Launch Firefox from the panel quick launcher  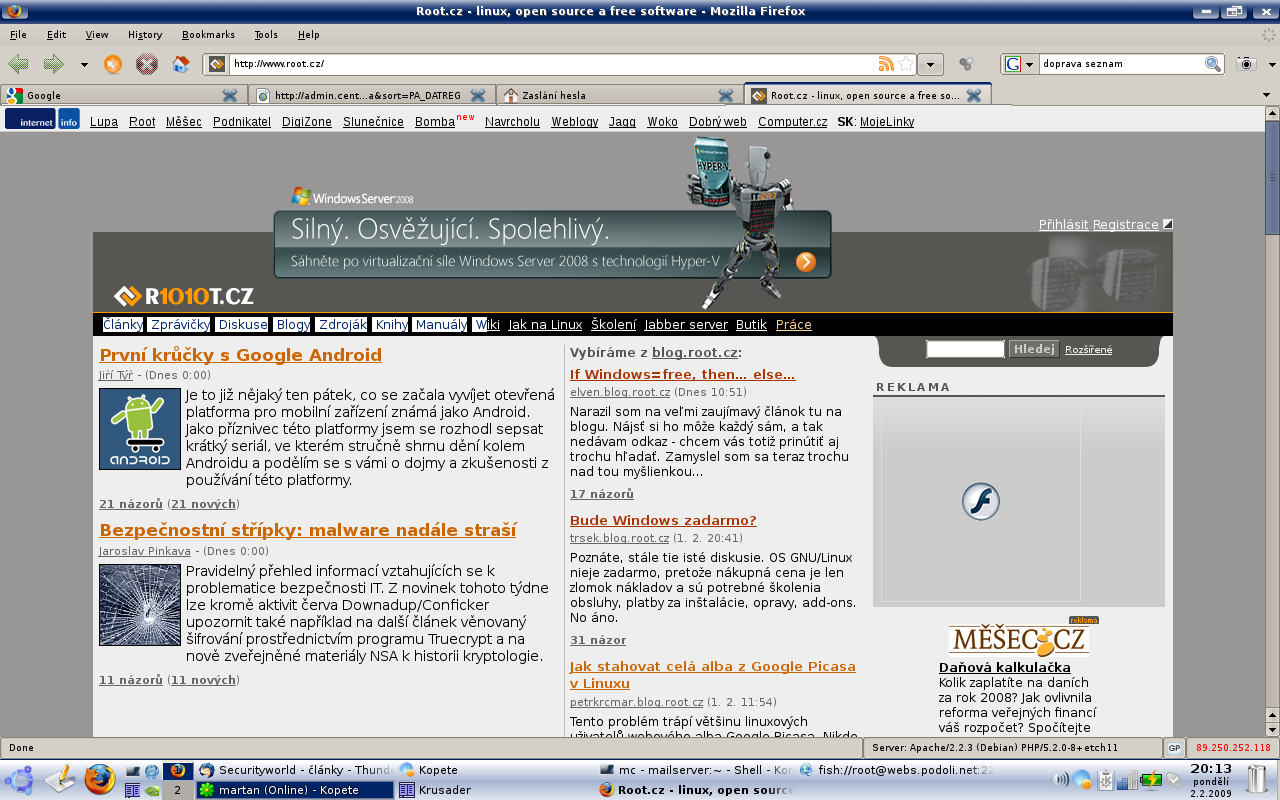[99, 779]
